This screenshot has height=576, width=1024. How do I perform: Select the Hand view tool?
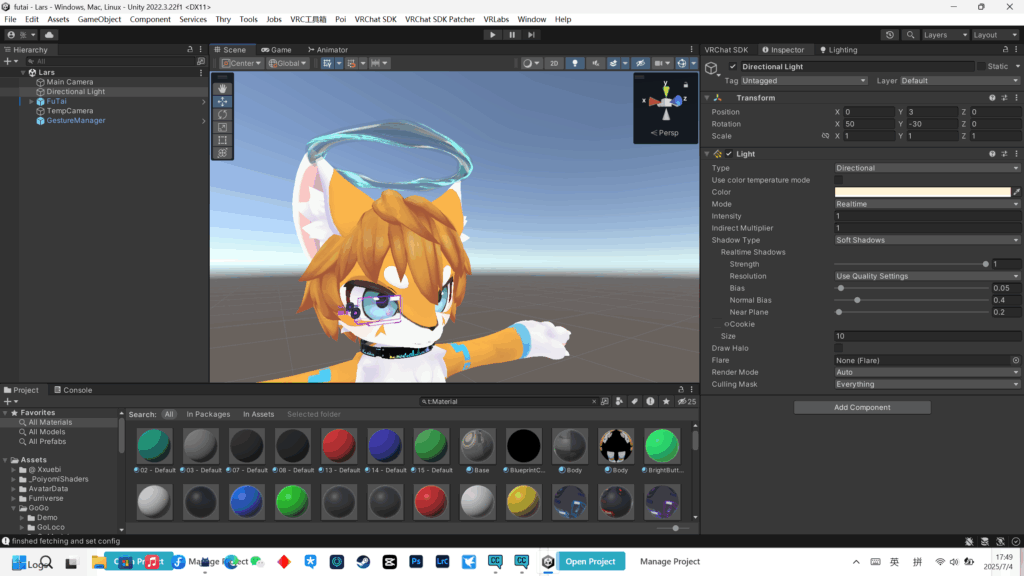point(223,88)
